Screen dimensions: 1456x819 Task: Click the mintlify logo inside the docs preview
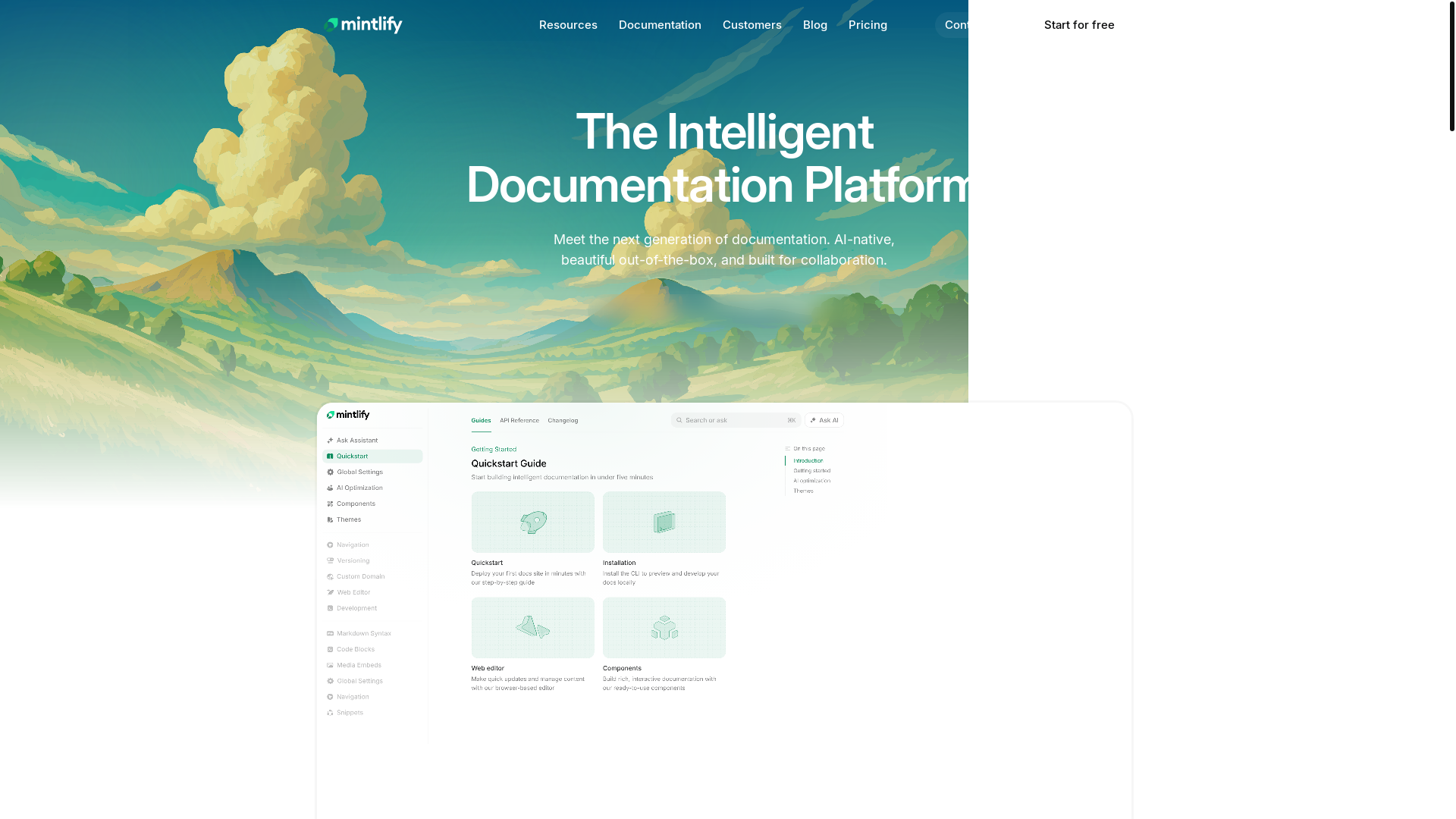[348, 415]
